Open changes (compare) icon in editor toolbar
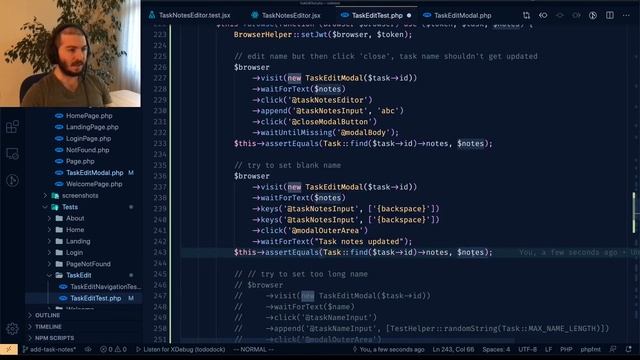The height and width of the screenshot is (360, 640). [526, 16]
